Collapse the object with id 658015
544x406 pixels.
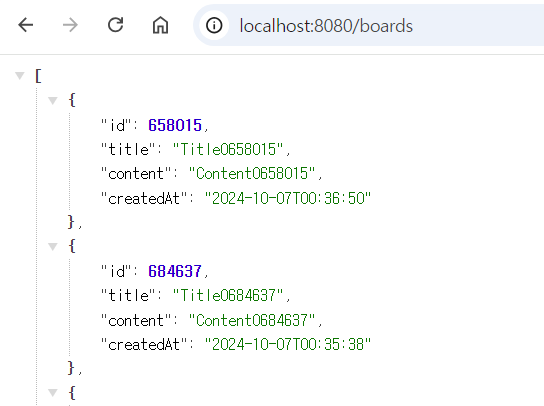click(x=53, y=101)
